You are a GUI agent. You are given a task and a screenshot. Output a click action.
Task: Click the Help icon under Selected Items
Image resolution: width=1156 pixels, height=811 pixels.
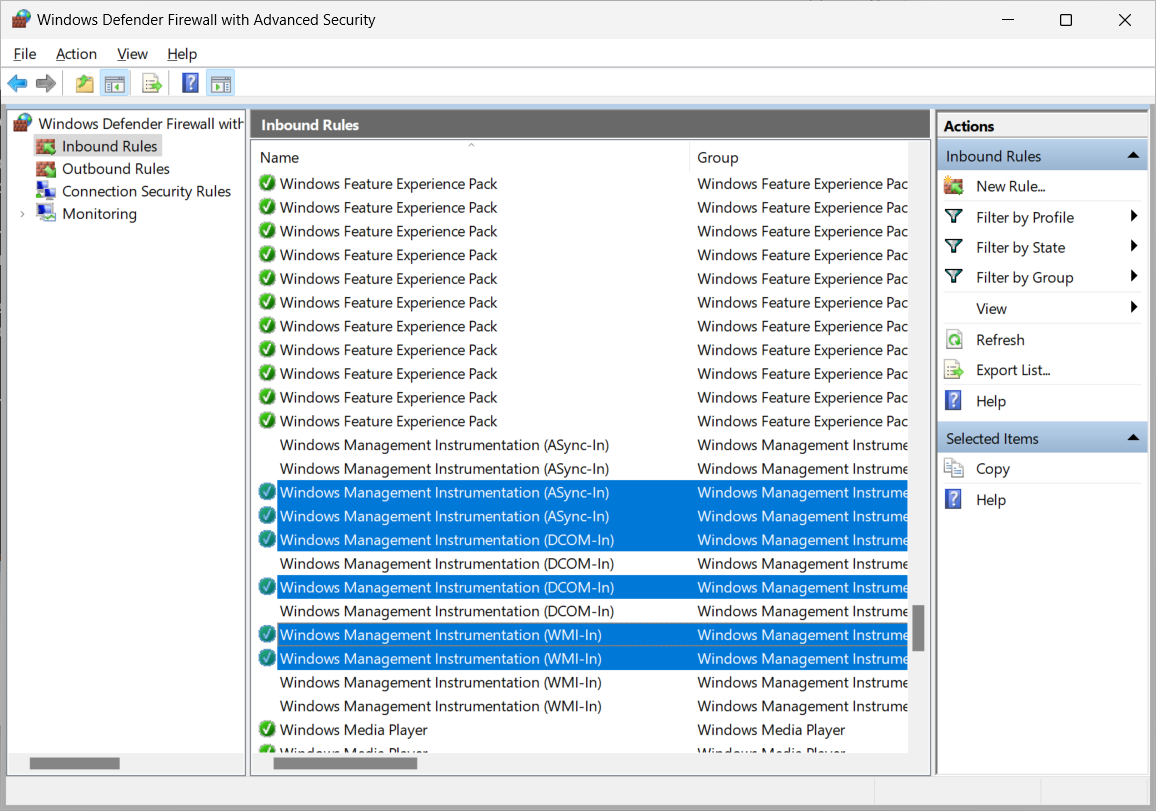953,499
